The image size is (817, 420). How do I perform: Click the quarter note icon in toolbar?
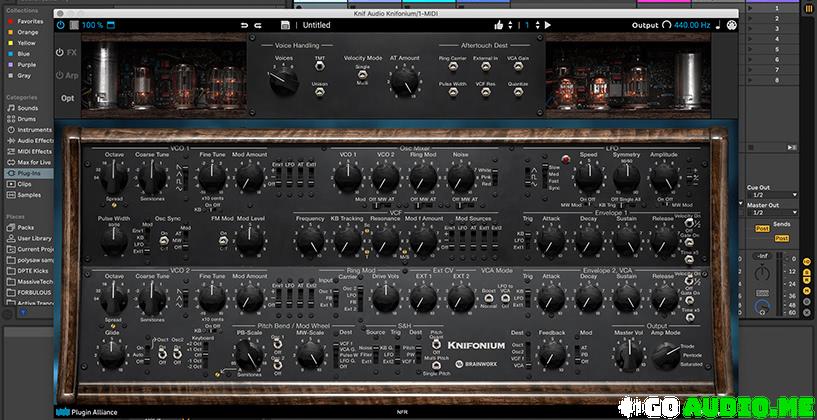click(x=716, y=25)
